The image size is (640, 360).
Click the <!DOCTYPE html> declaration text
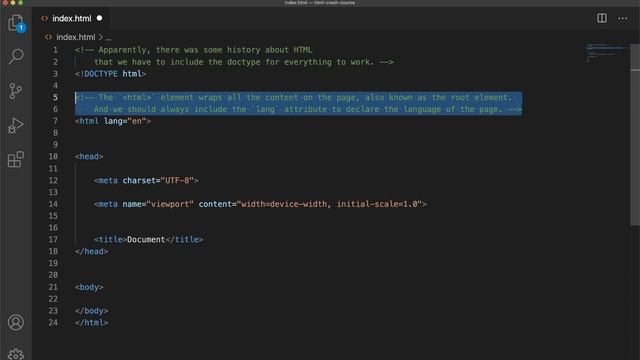[110, 73]
